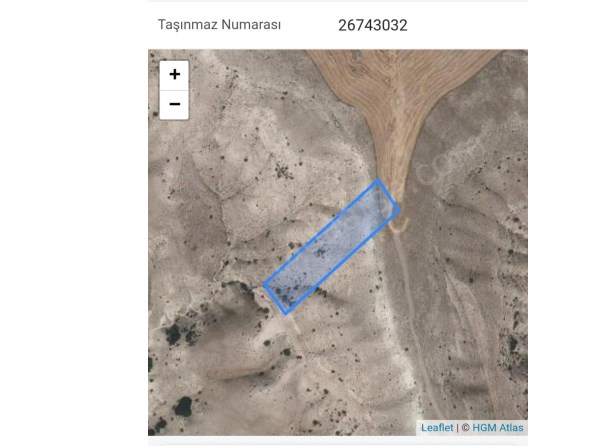594x446 pixels.
Task: Click the dark shrub cluster inside the parcel
Action: coord(321,252)
